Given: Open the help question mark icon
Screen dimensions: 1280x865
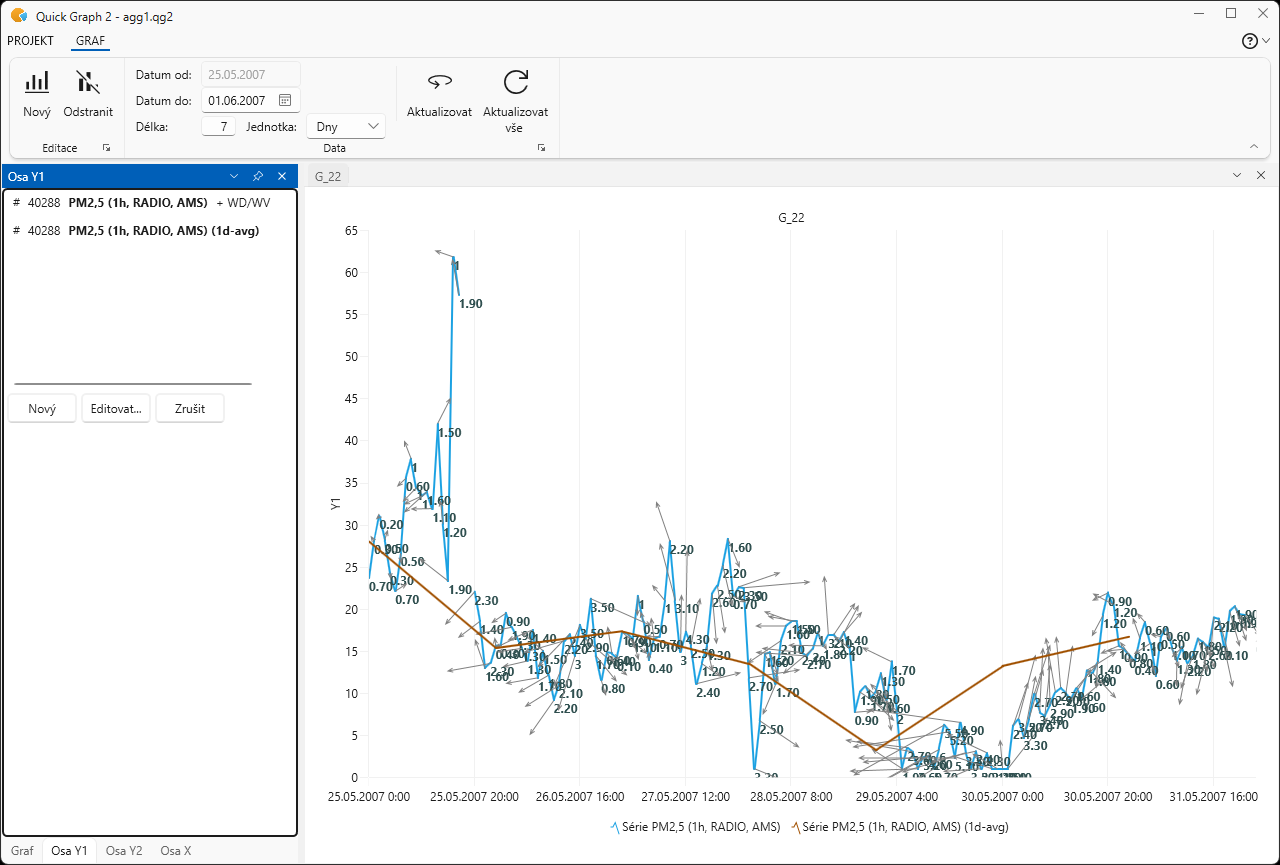Looking at the screenshot, I should pyautogui.click(x=1249, y=41).
